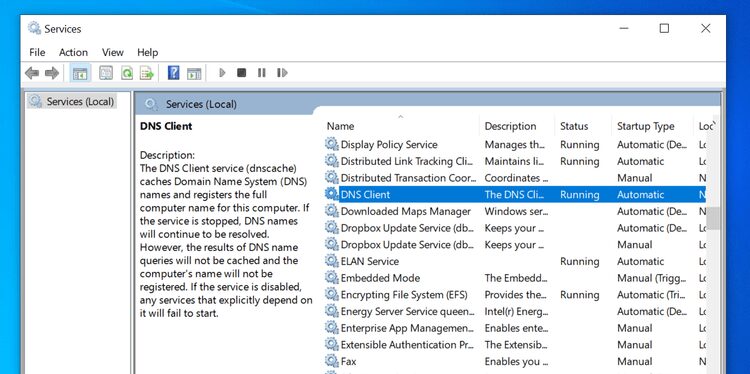The height and width of the screenshot is (374, 750).
Task: Click the Services title bar icon
Action: (34, 28)
